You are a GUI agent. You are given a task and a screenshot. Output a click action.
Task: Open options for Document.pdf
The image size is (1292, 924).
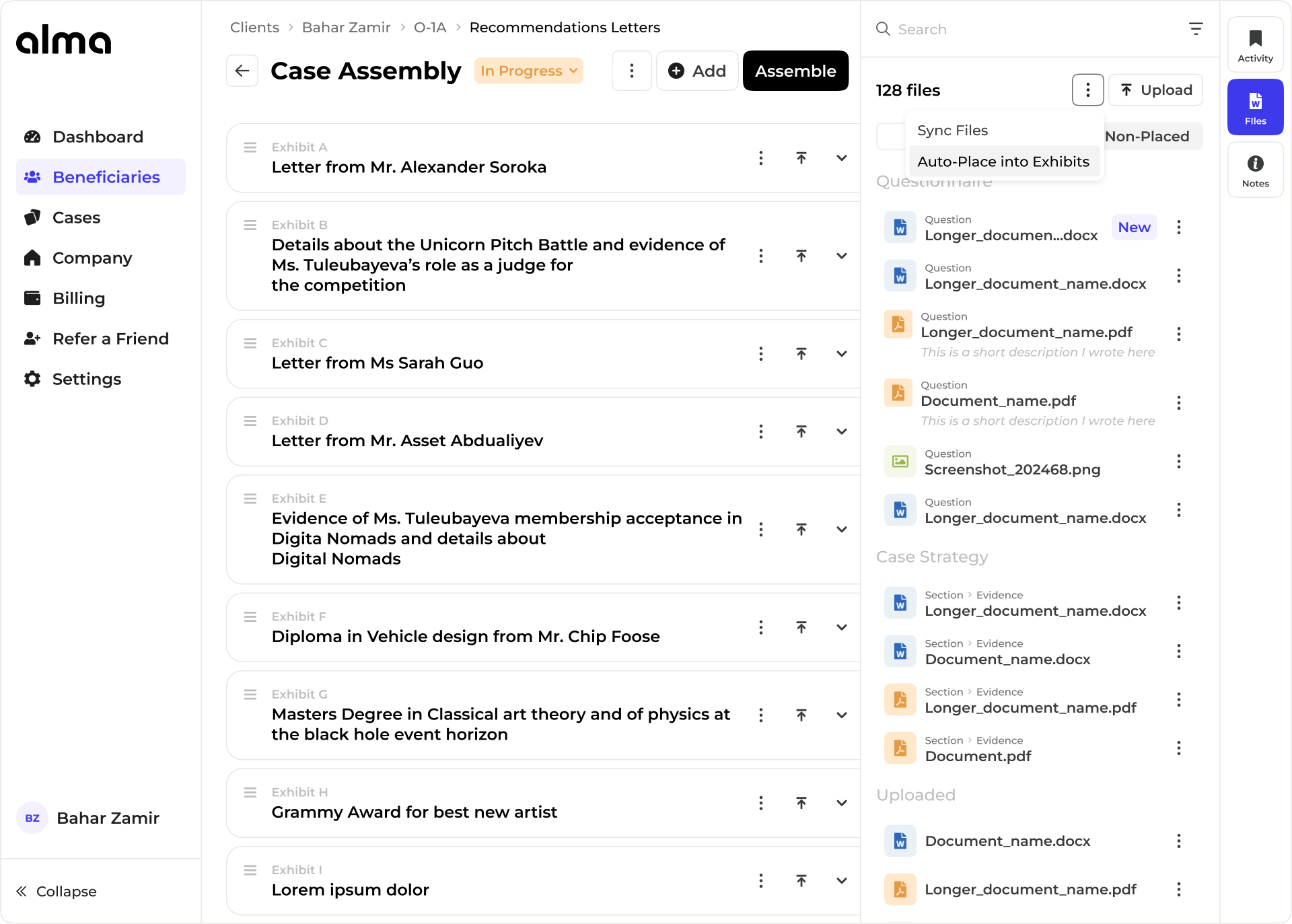(x=1179, y=748)
